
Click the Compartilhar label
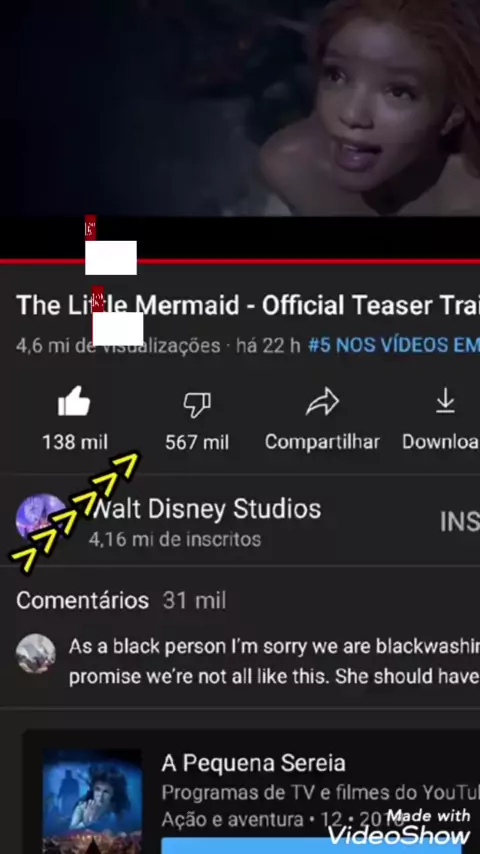coord(322,442)
